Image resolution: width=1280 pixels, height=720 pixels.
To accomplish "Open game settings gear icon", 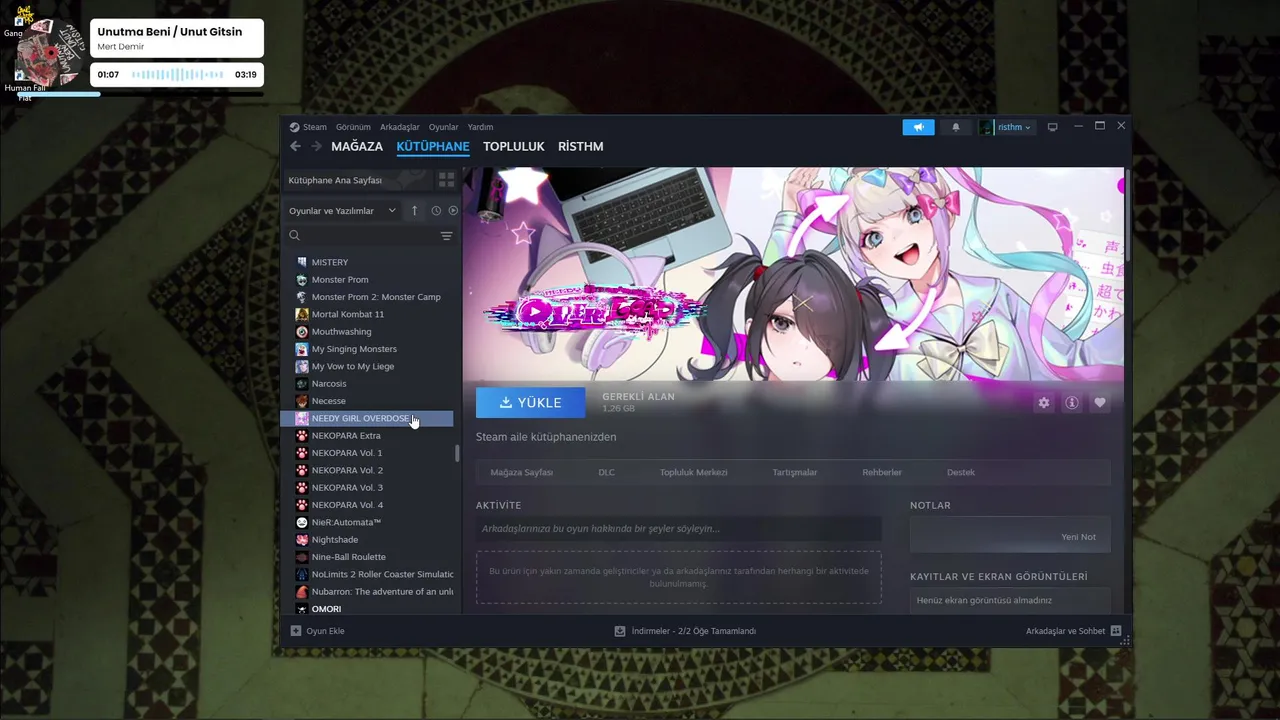I will (1044, 402).
